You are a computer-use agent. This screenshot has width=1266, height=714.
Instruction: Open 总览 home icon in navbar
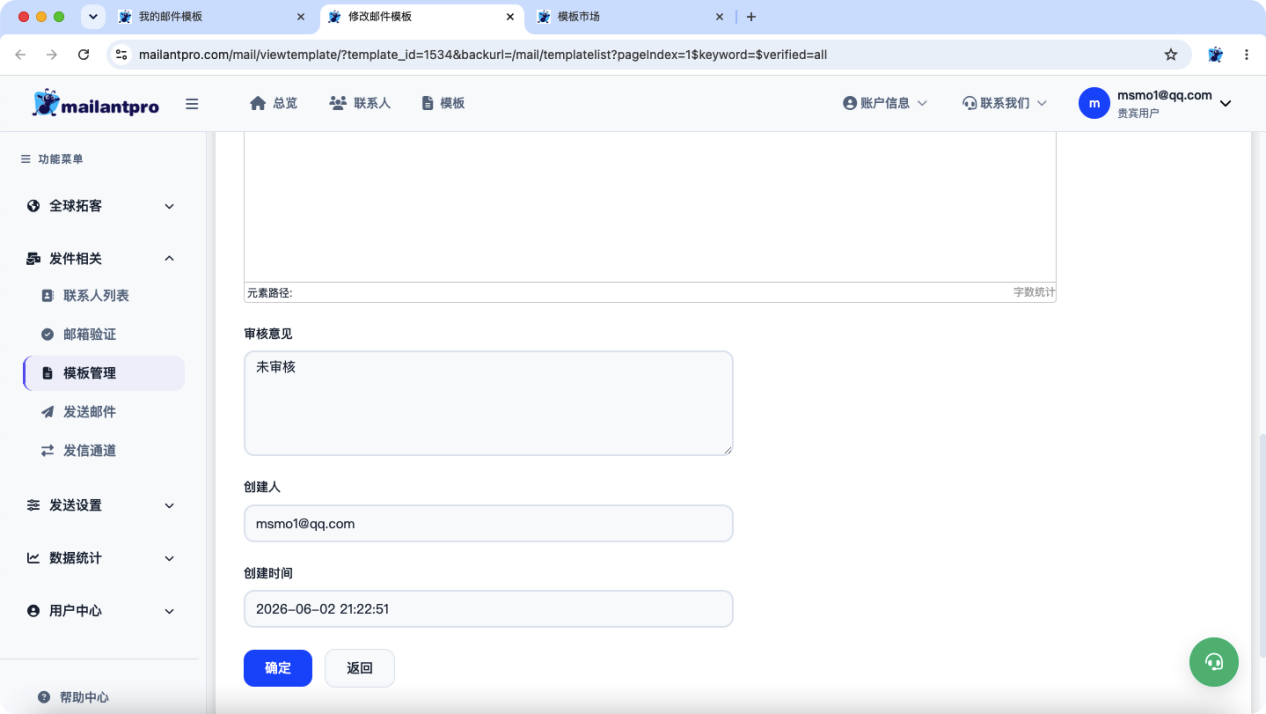click(x=258, y=103)
